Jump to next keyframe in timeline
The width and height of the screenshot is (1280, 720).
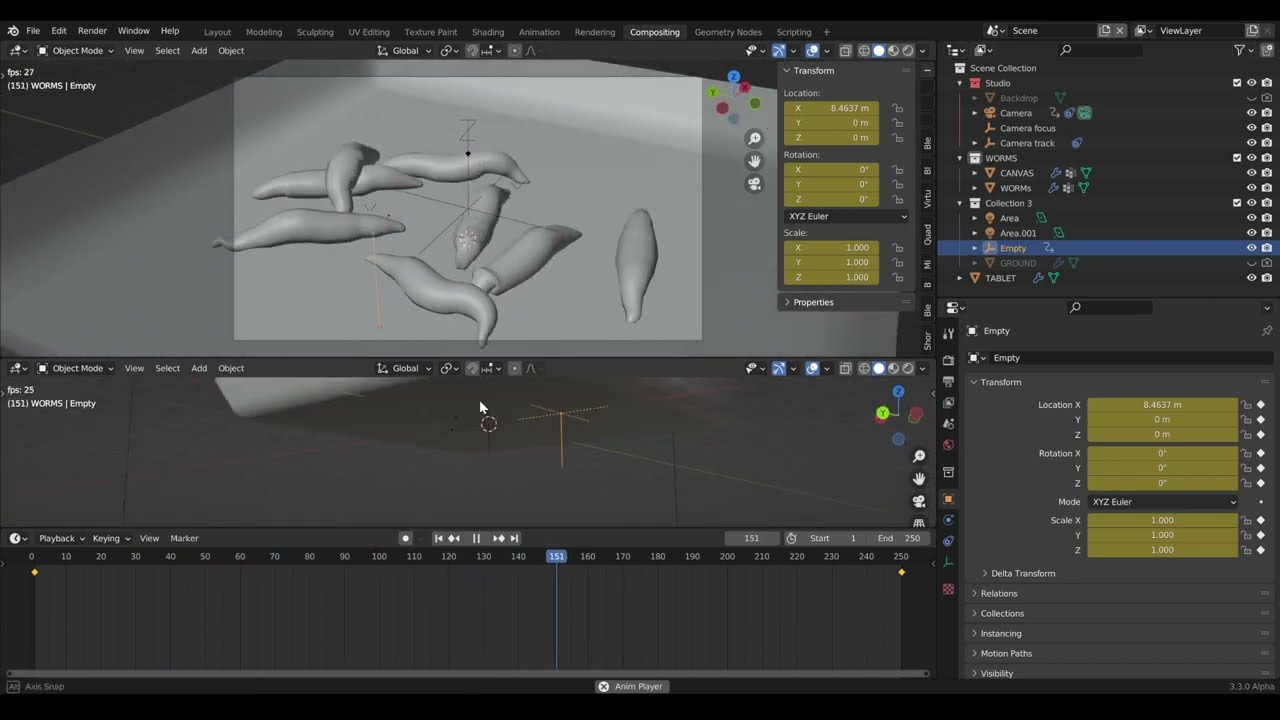(x=498, y=538)
